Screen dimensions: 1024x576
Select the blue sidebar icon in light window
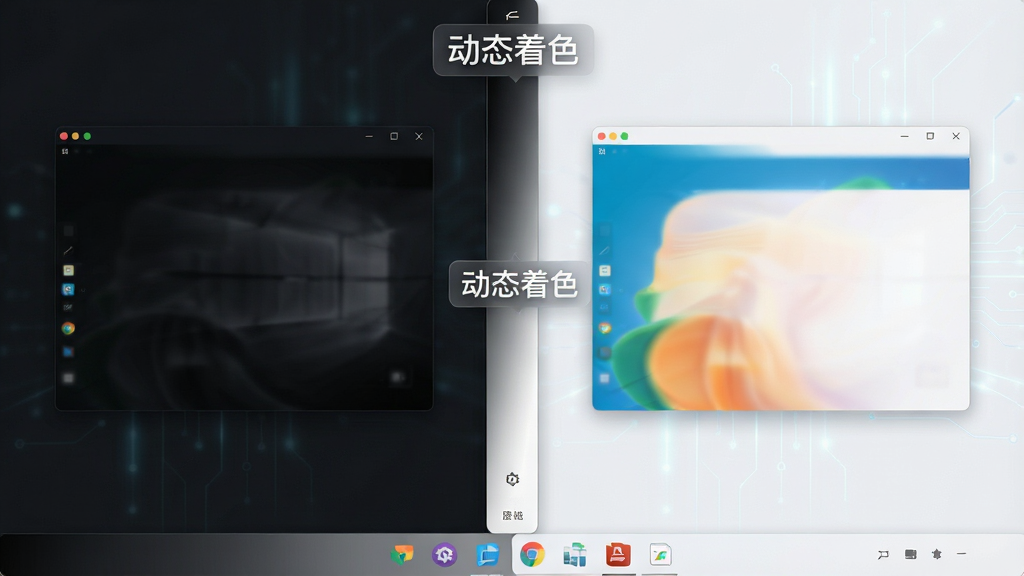tap(605, 289)
